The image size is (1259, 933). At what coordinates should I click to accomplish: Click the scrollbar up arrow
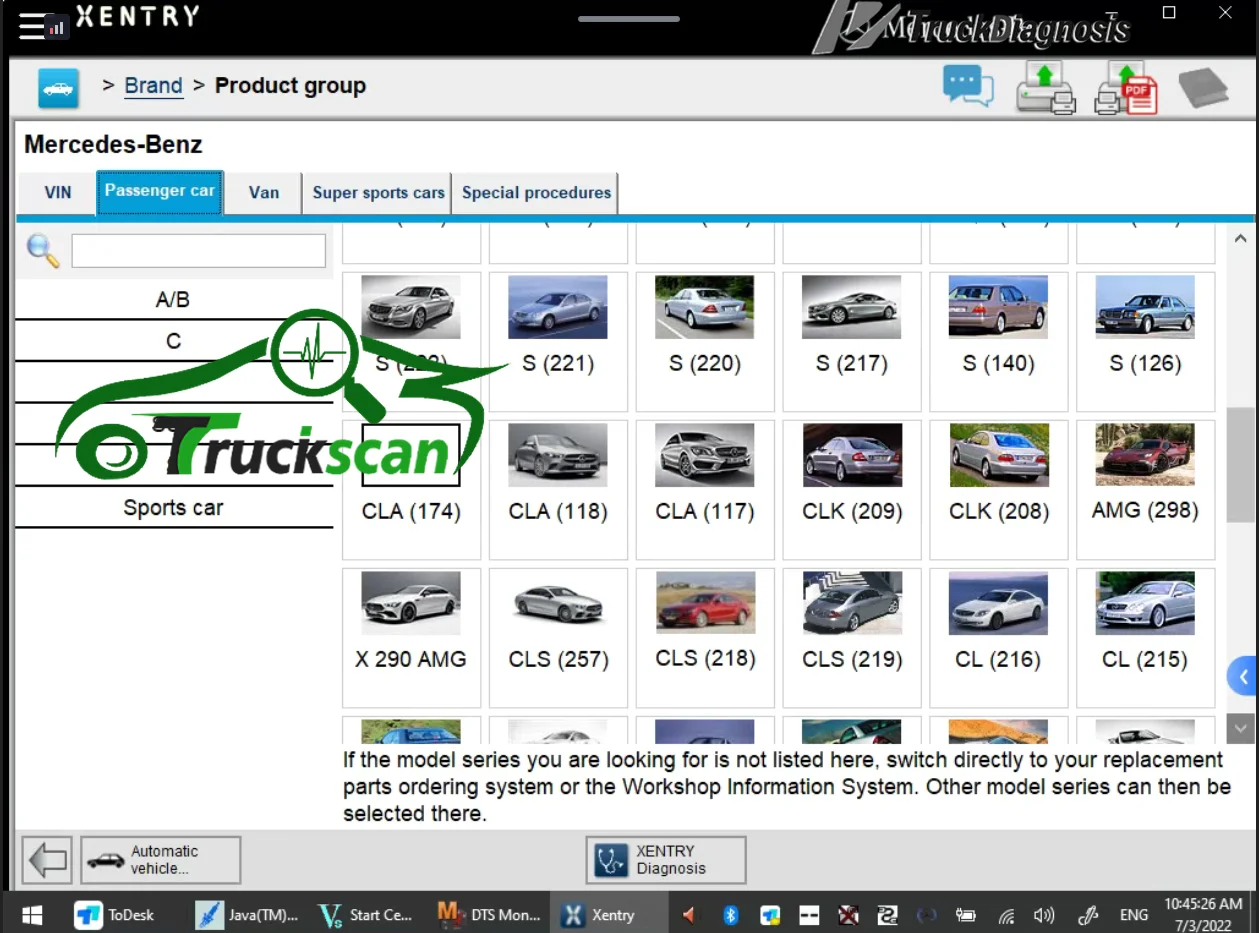1240,239
